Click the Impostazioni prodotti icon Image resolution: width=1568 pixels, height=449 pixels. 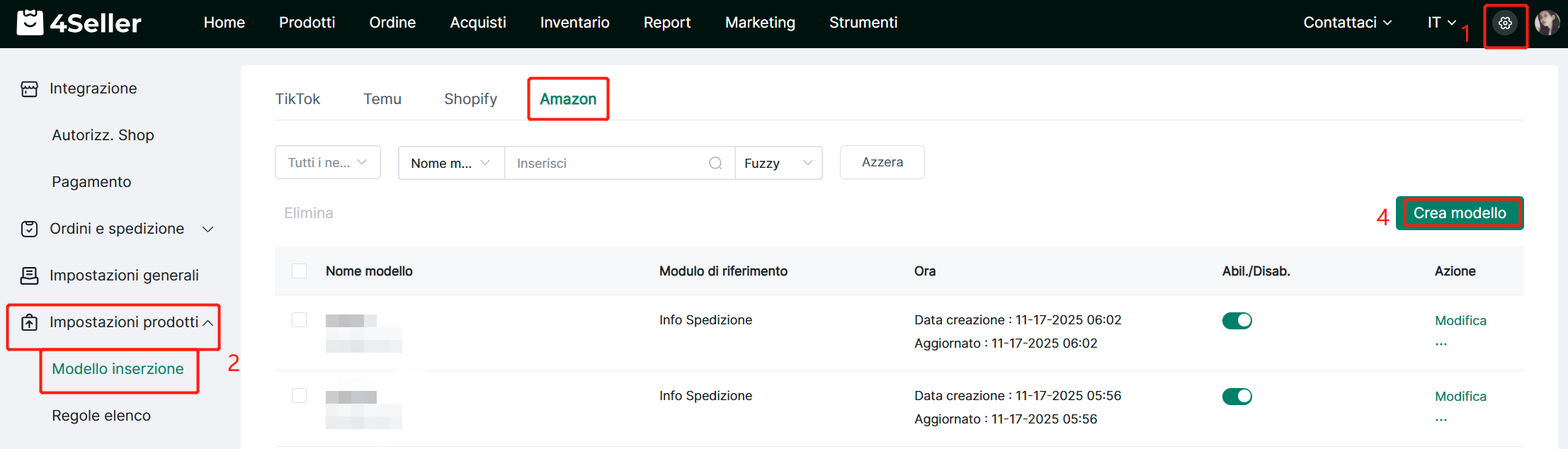29,322
